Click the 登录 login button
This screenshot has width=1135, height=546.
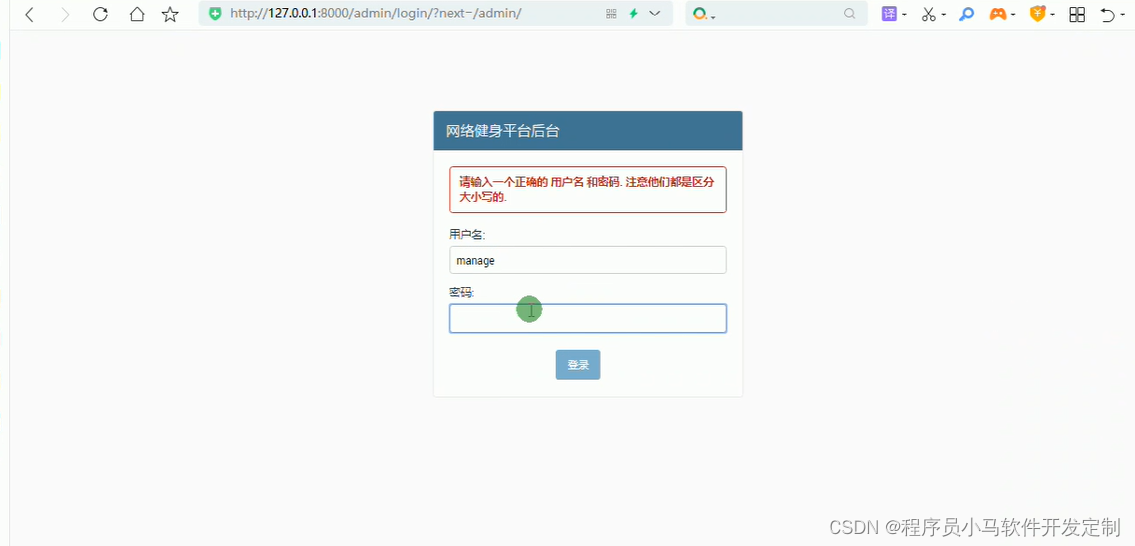578,365
